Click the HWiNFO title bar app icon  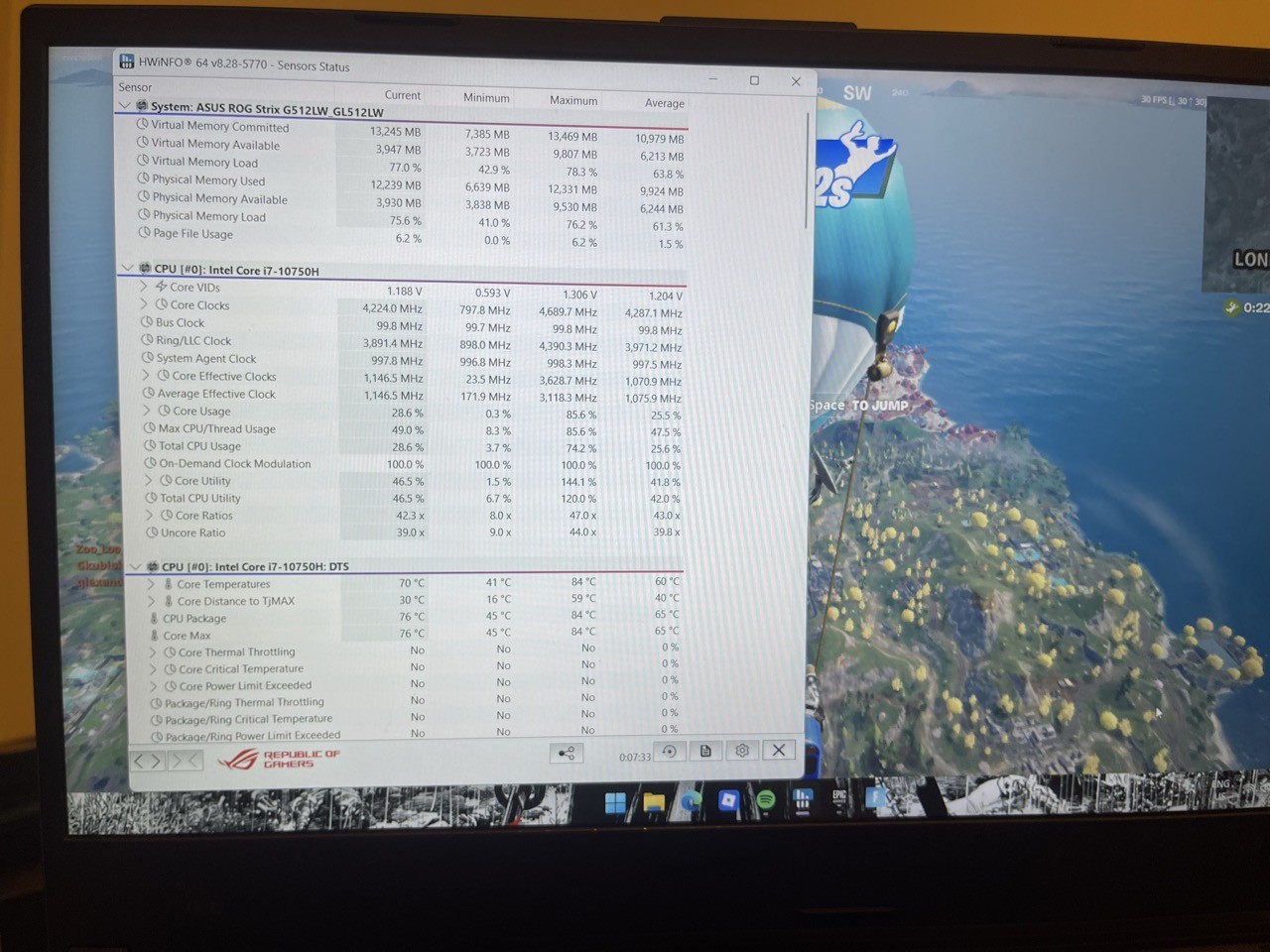(x=127, y=61)
